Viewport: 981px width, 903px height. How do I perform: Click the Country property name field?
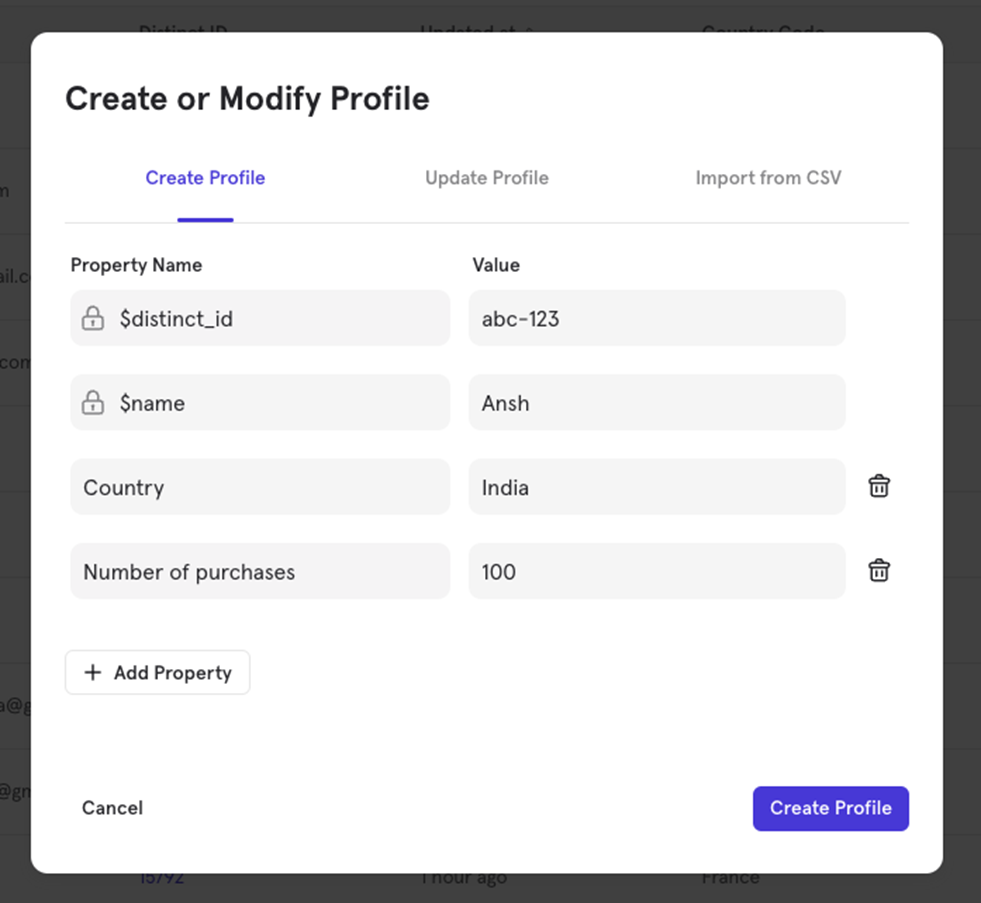tap(259, 487)
